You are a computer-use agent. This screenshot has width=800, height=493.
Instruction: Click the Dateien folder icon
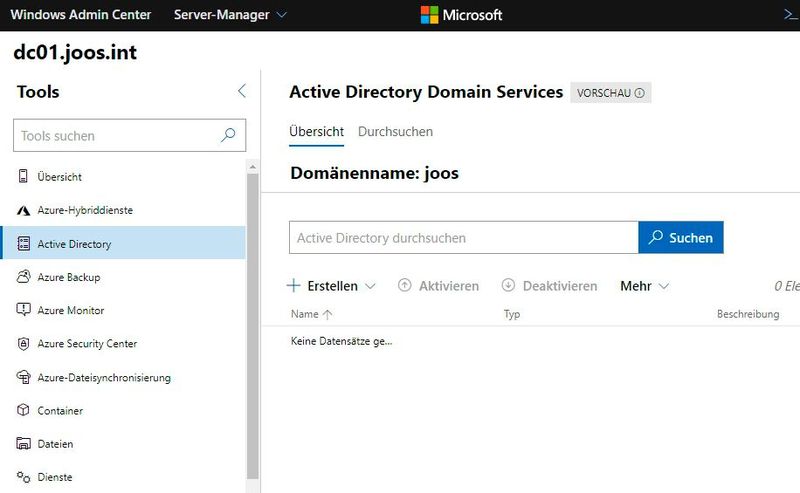[x=23, y=443]
